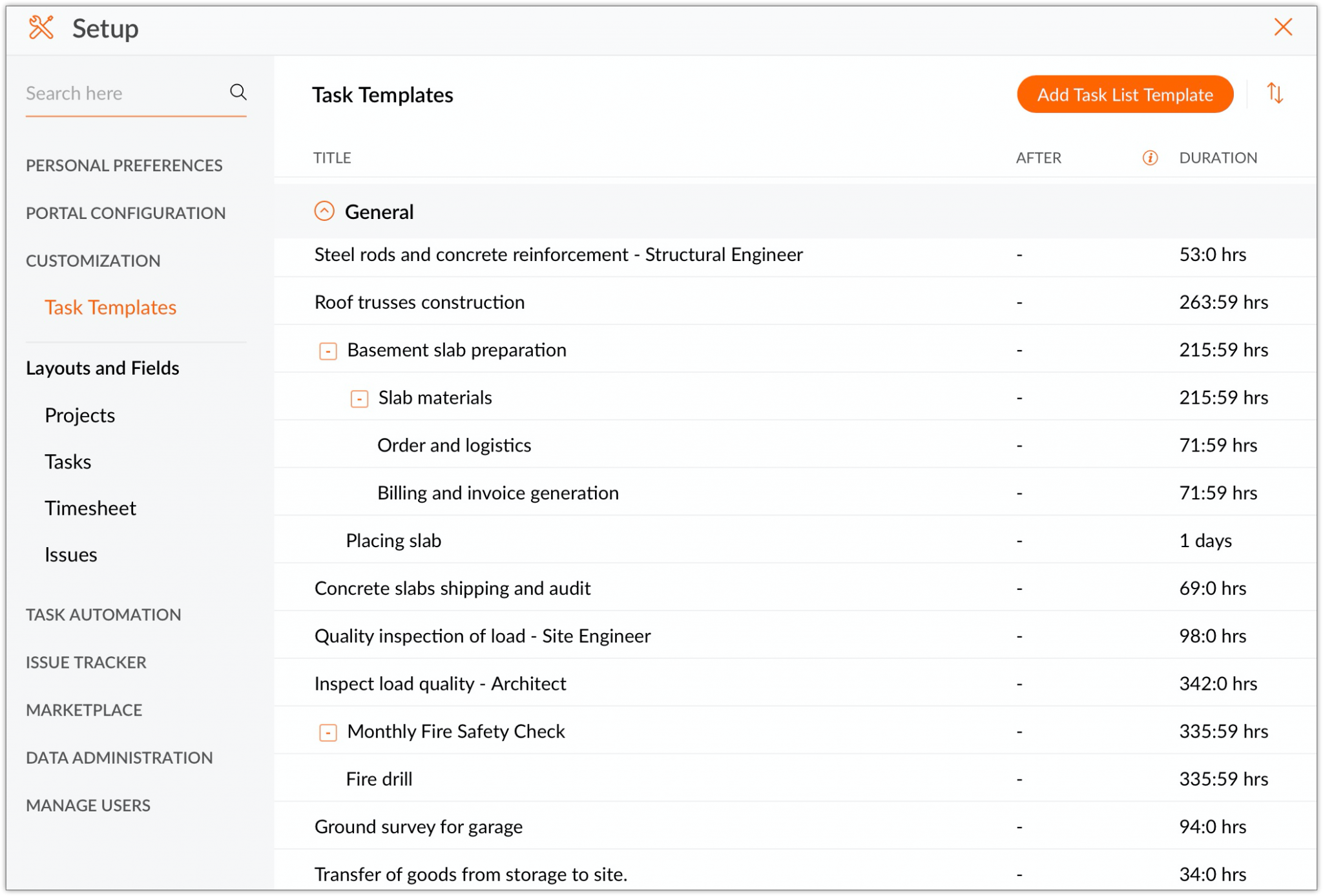Click the circular chevron beside General
The height and width of the screenshot is (896, 1323).
click(x=325, y=211)
